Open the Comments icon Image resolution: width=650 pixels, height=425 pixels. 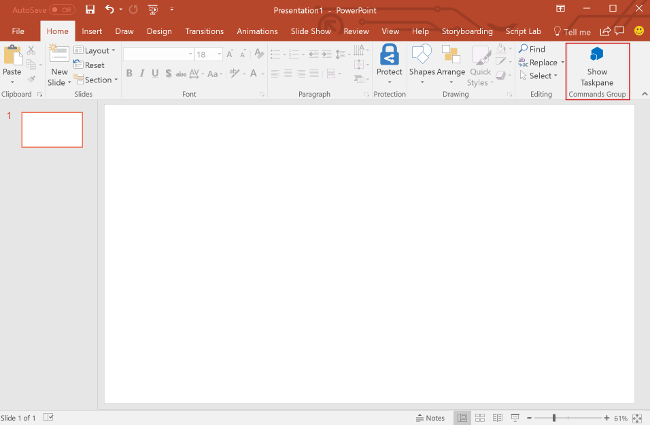[619, 31]
